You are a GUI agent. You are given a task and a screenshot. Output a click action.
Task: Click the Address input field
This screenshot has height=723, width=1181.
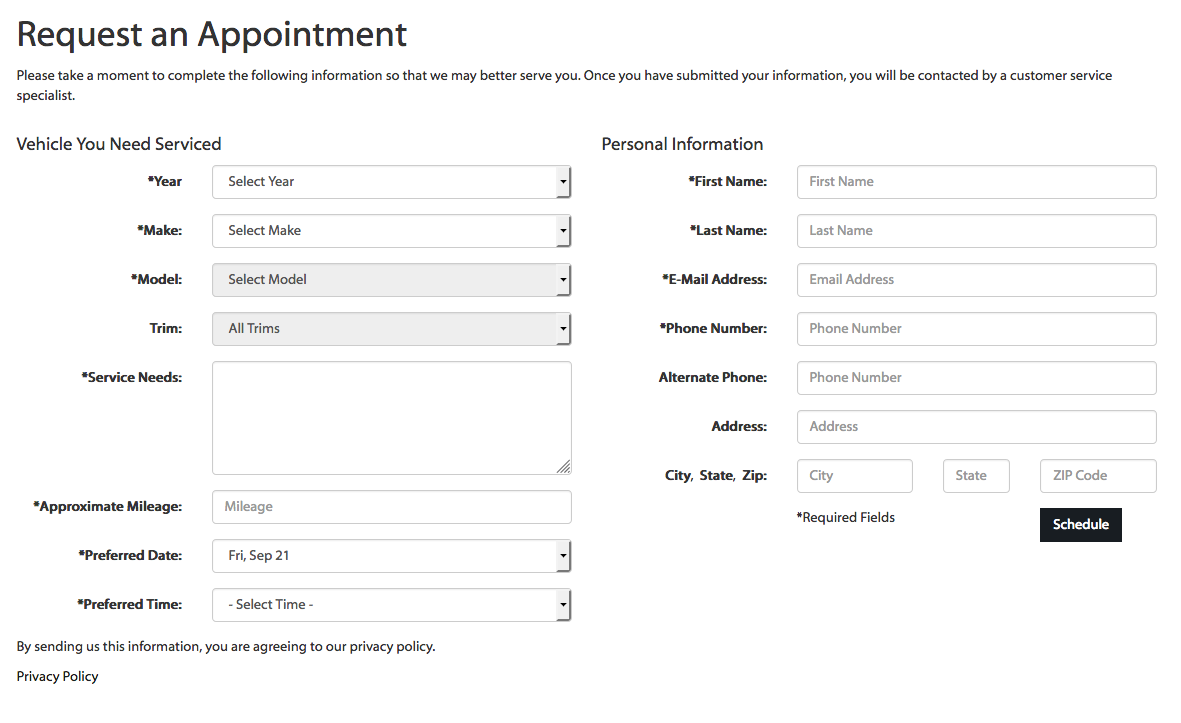(976, 427)
